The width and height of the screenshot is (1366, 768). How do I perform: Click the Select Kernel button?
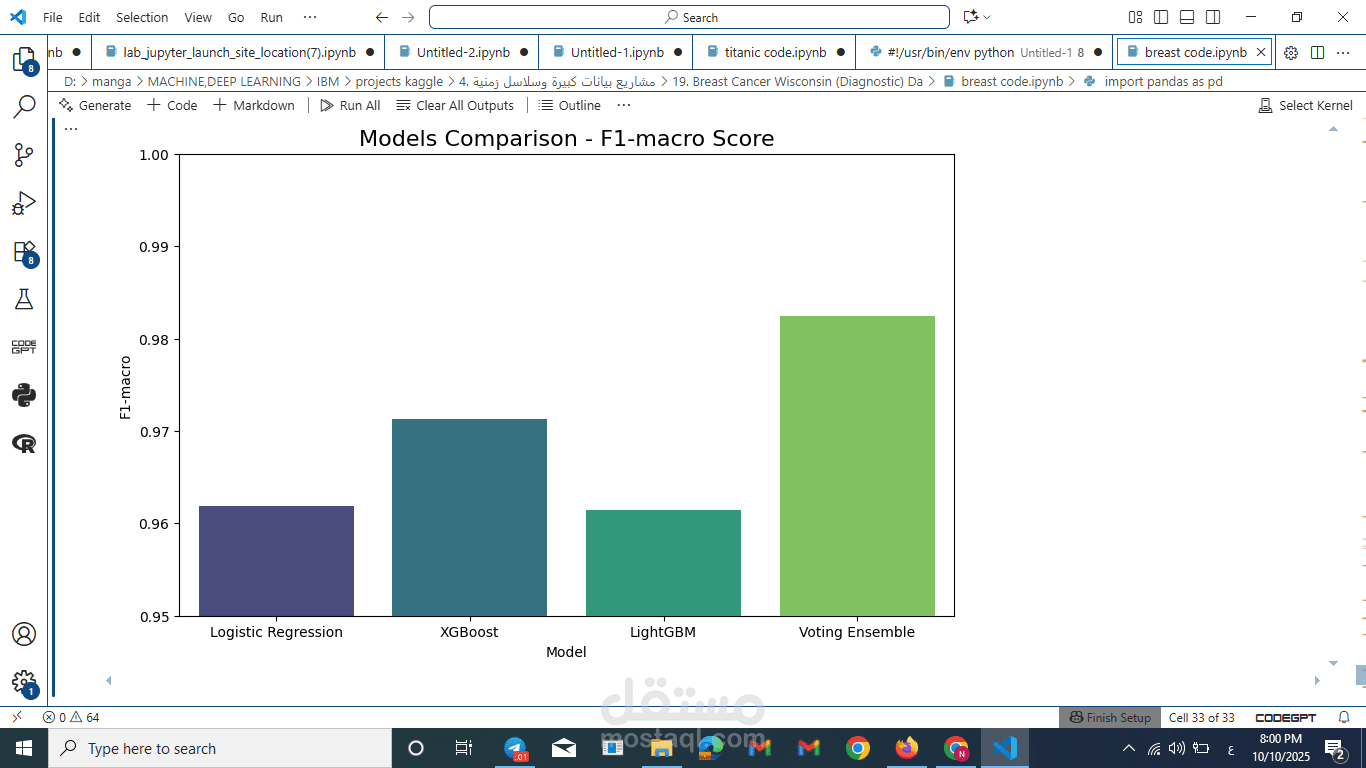click(1305, 105)
